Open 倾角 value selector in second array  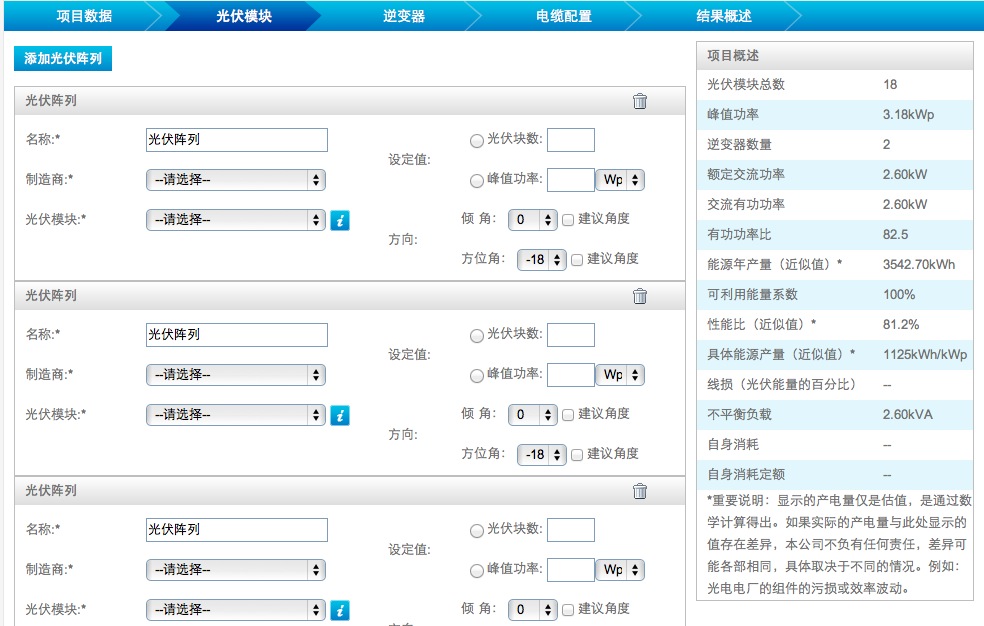[x=533, y=415]
